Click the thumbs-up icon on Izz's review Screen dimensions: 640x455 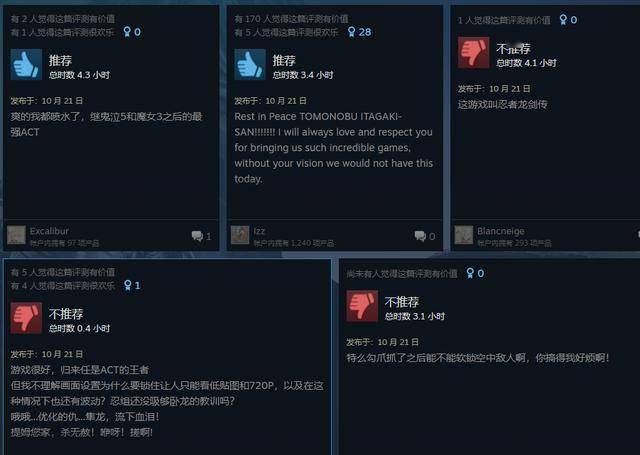[x=250, y=64]
